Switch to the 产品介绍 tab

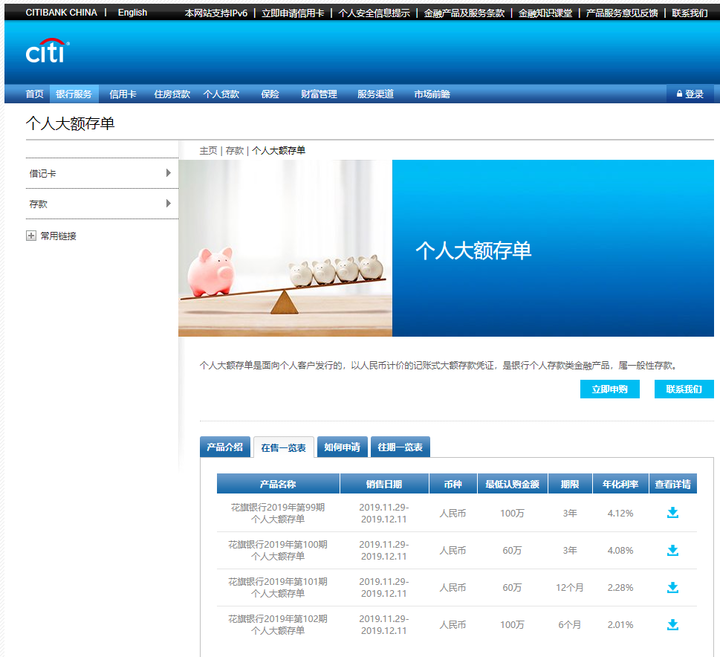coord(225,447)
